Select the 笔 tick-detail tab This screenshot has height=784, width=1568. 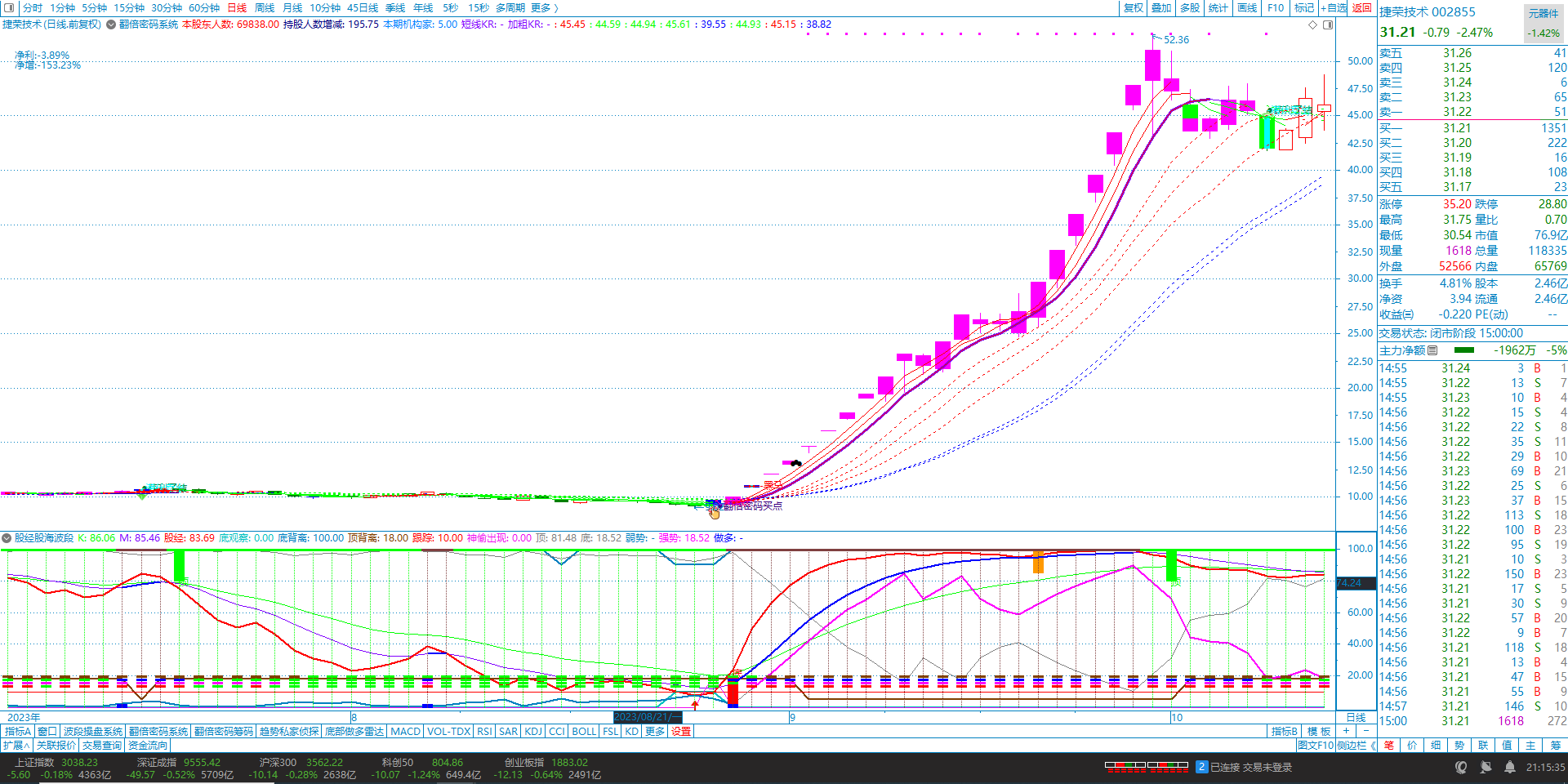[x=1389, y=746]
